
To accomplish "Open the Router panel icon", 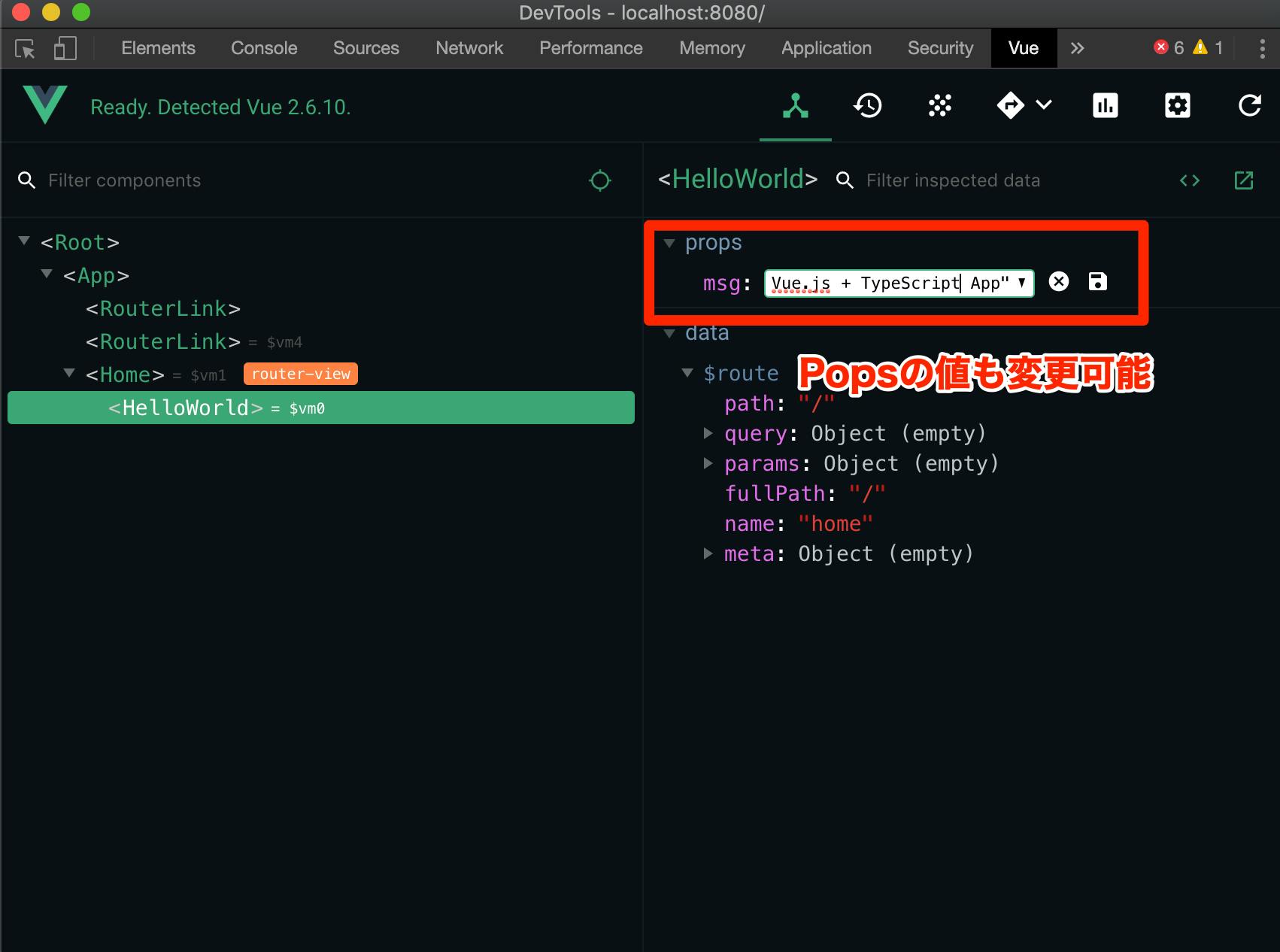I will (1012, 105).
